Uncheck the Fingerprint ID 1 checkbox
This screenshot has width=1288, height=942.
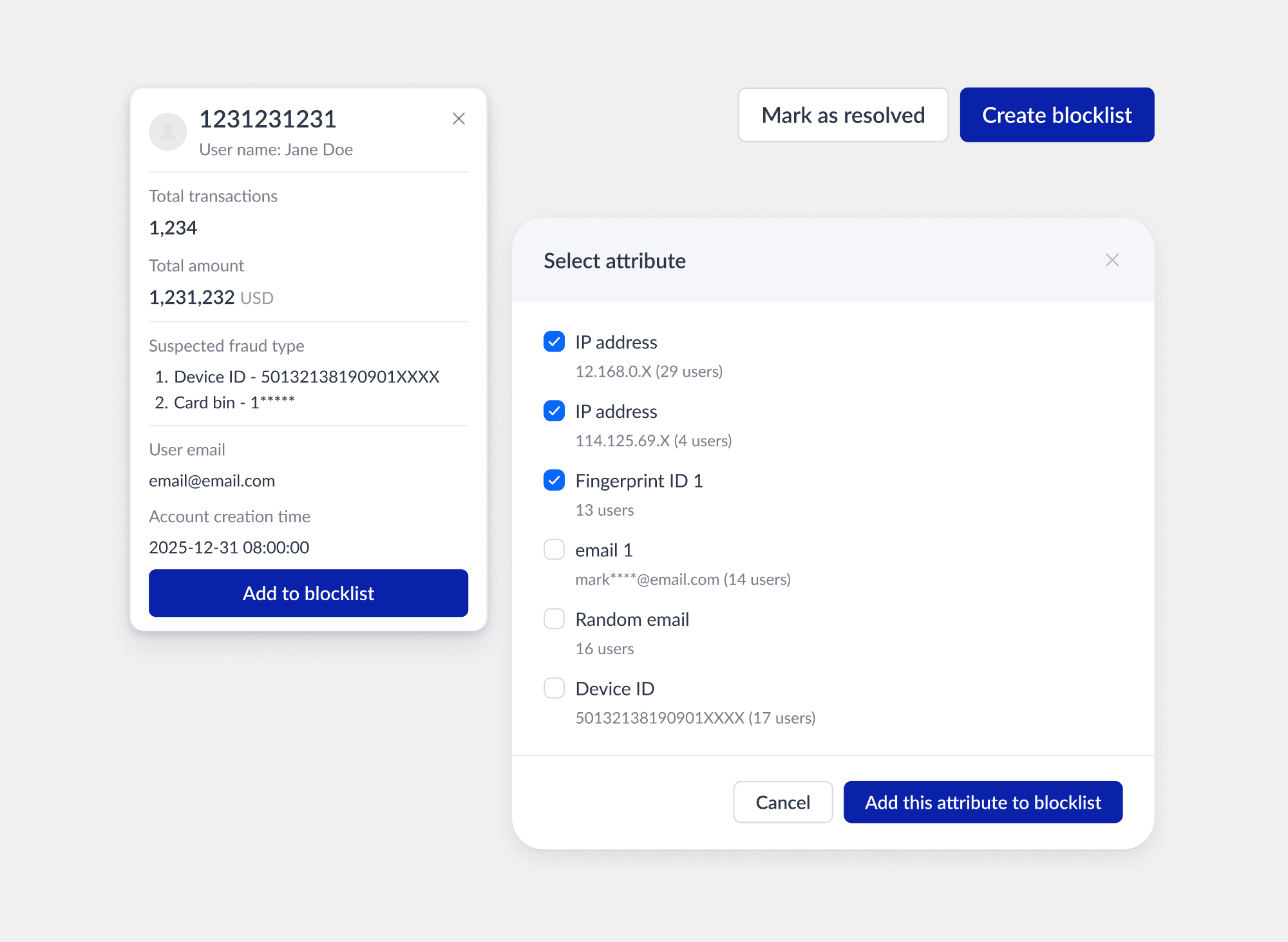554,480
